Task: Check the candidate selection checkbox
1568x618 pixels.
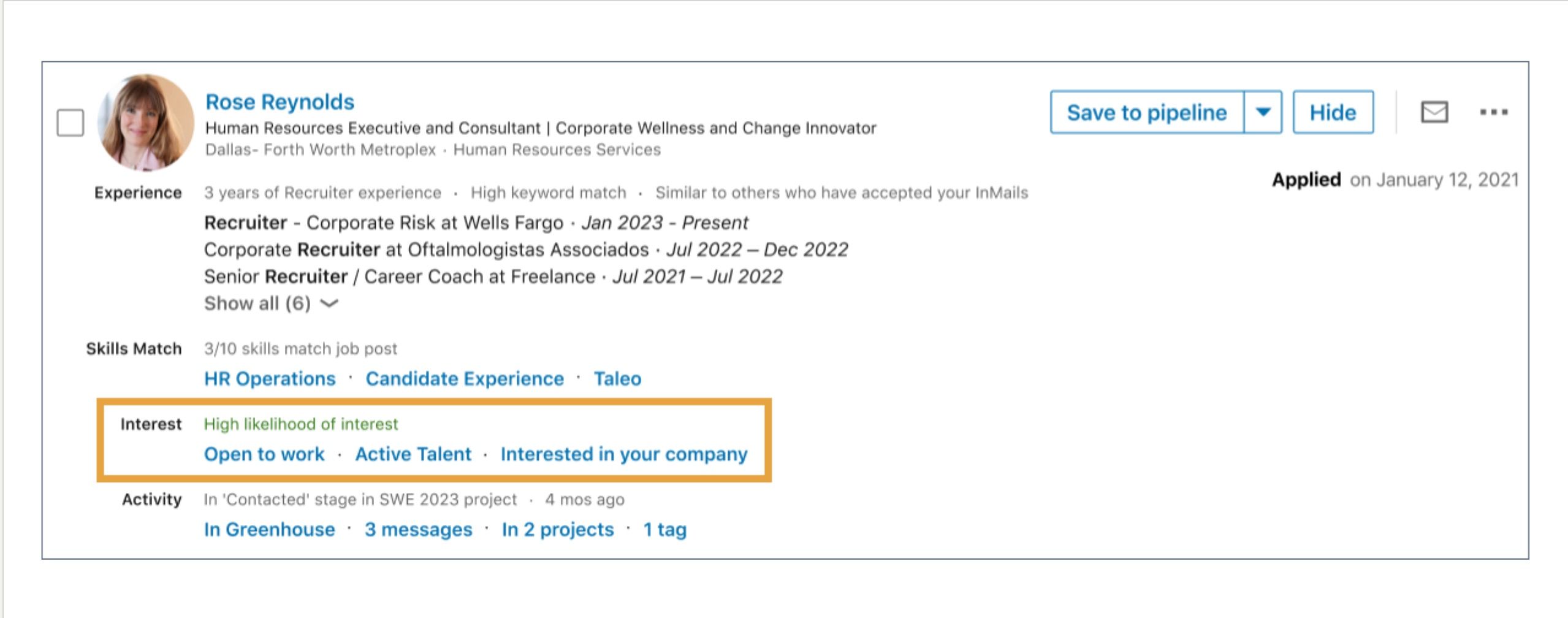Action: pyautogui.click(x=69, y=124)
